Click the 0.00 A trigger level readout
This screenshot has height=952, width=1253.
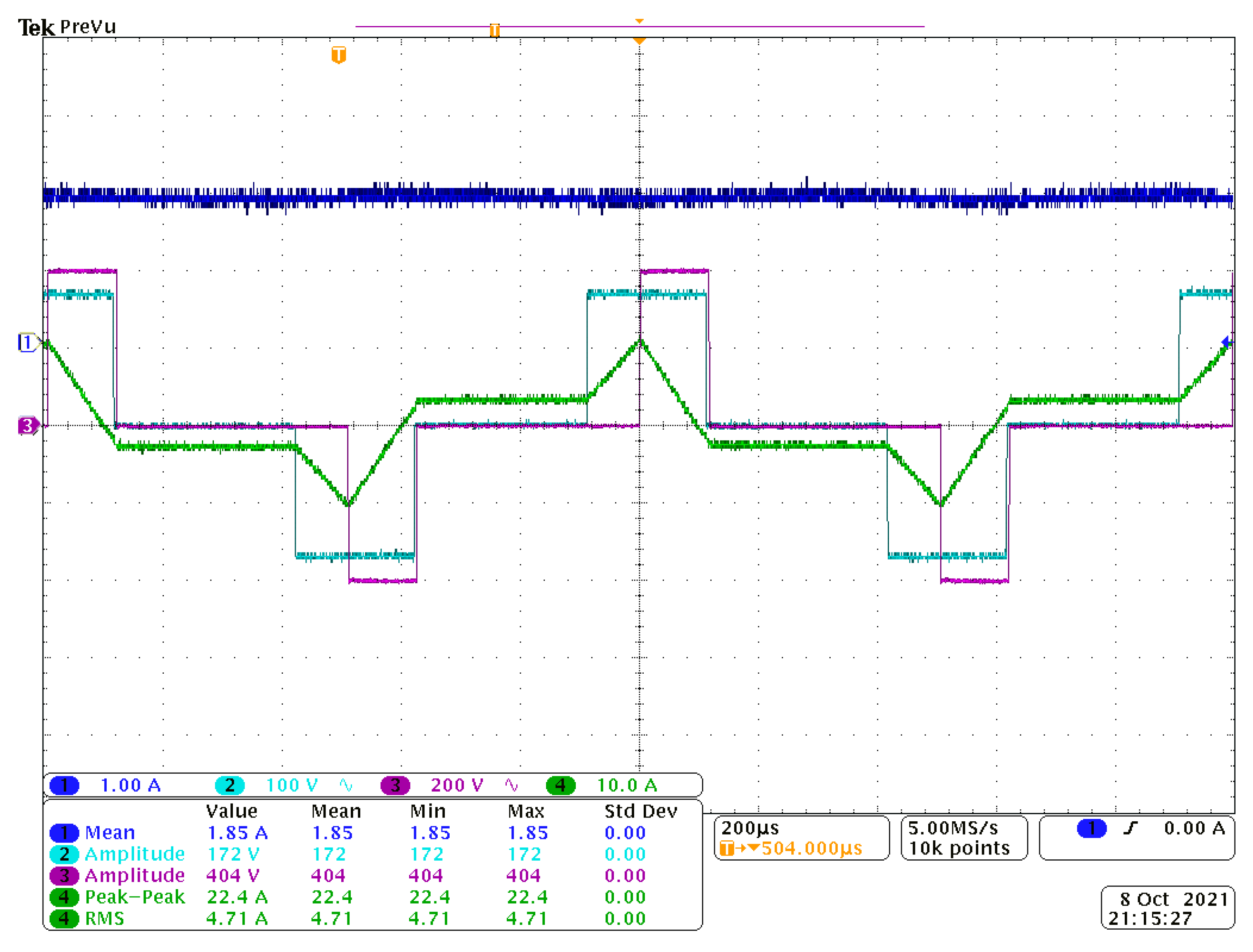(1194, 828)
